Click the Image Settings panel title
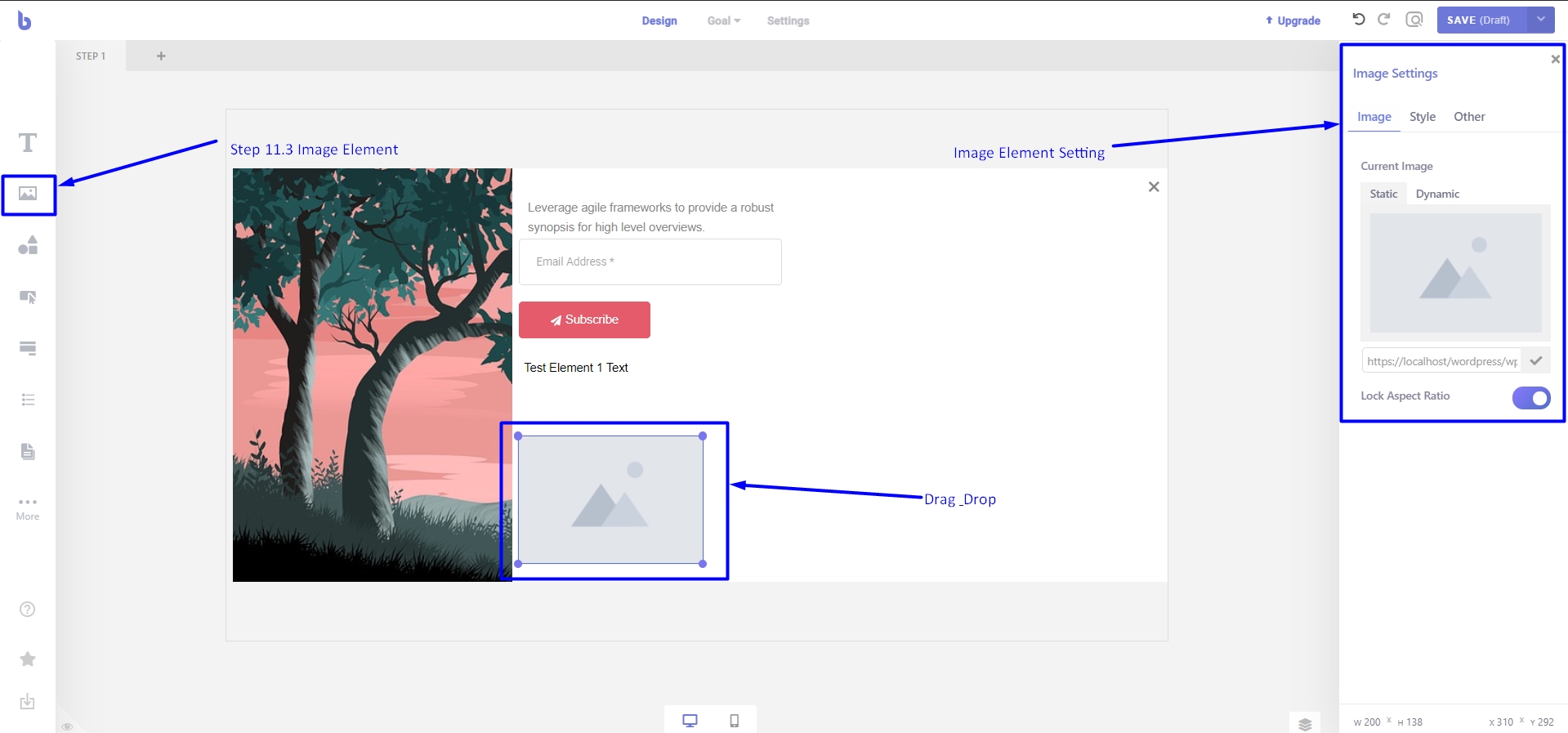This screenshot has width=1568, height=733. (x=1395, y=74)
